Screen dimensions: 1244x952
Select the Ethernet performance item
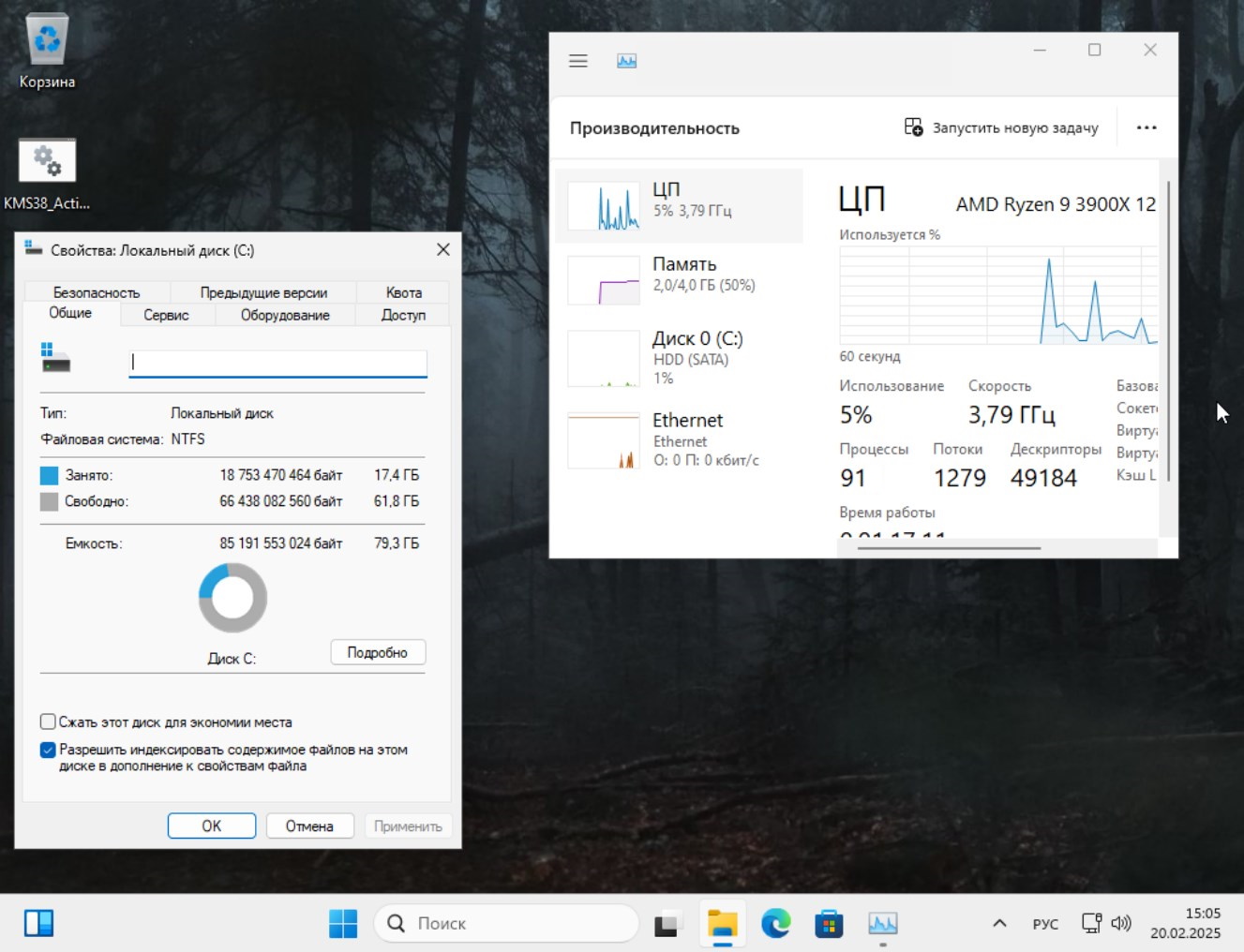(x=679, y=439)
